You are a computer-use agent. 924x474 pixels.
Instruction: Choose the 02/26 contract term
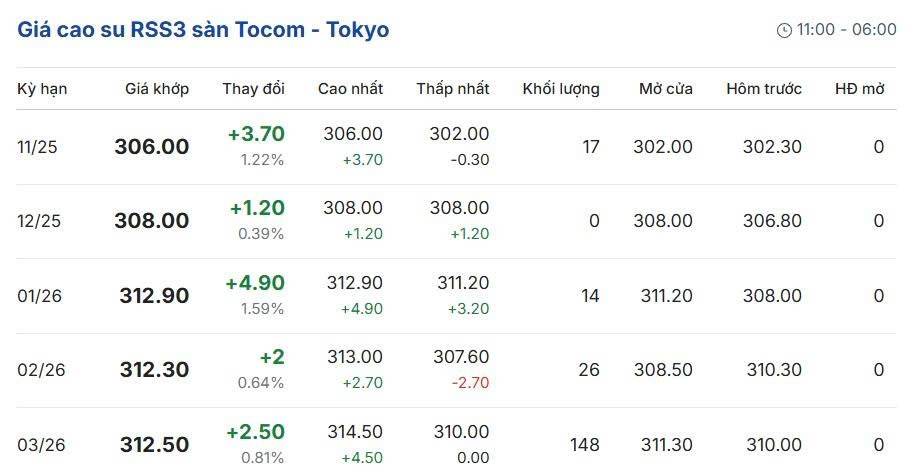(41, 370)
